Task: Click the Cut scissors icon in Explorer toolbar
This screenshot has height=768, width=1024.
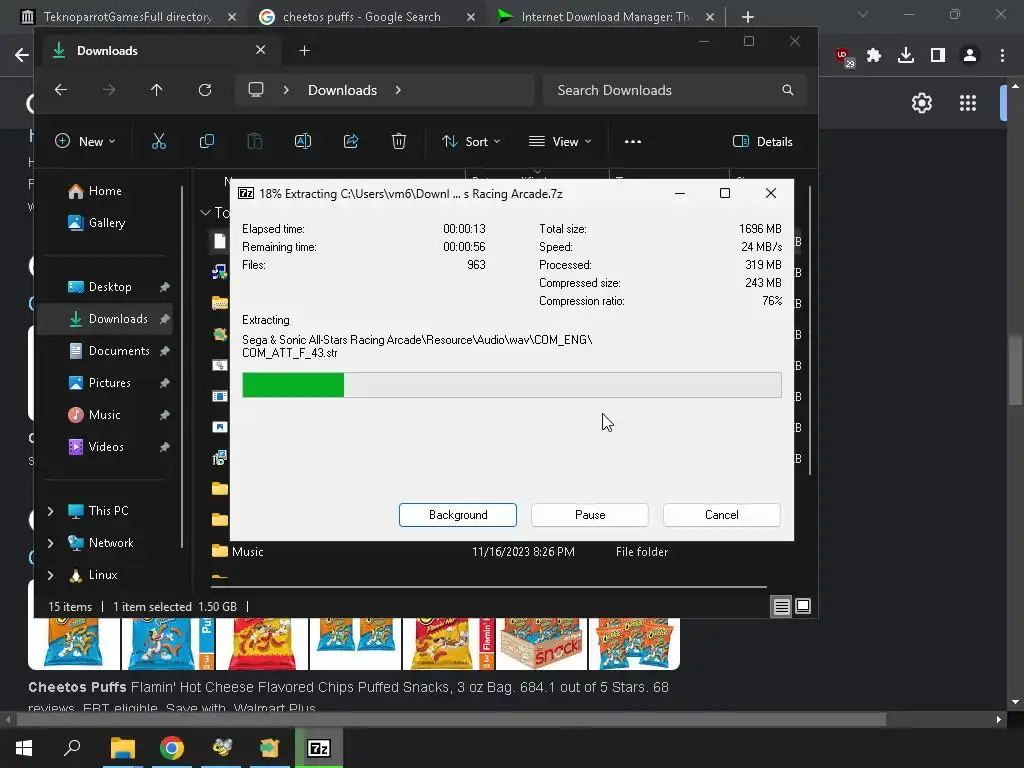Action: (159, 142)
